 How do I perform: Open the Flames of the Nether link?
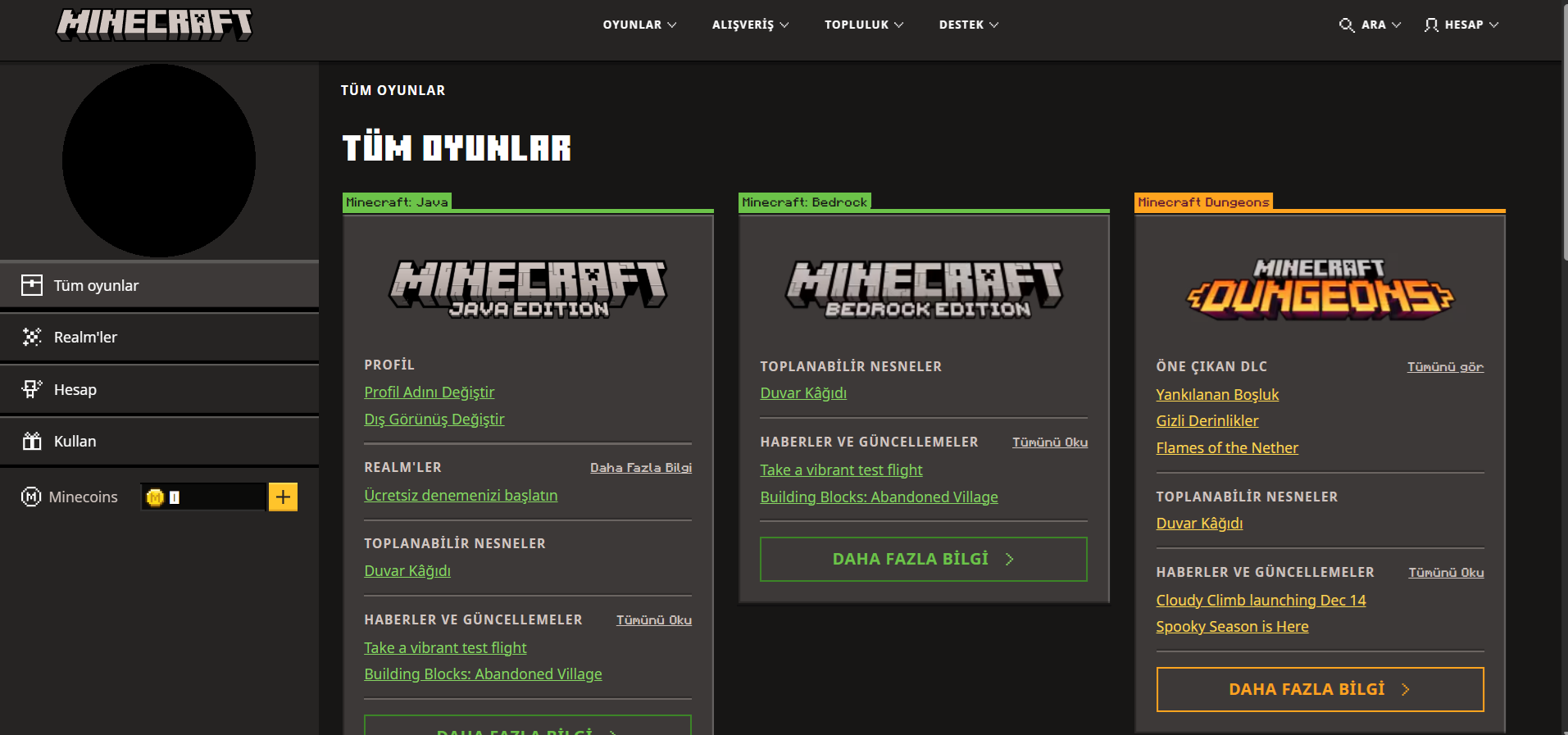pyautogui.click(x=1227, y=448)
